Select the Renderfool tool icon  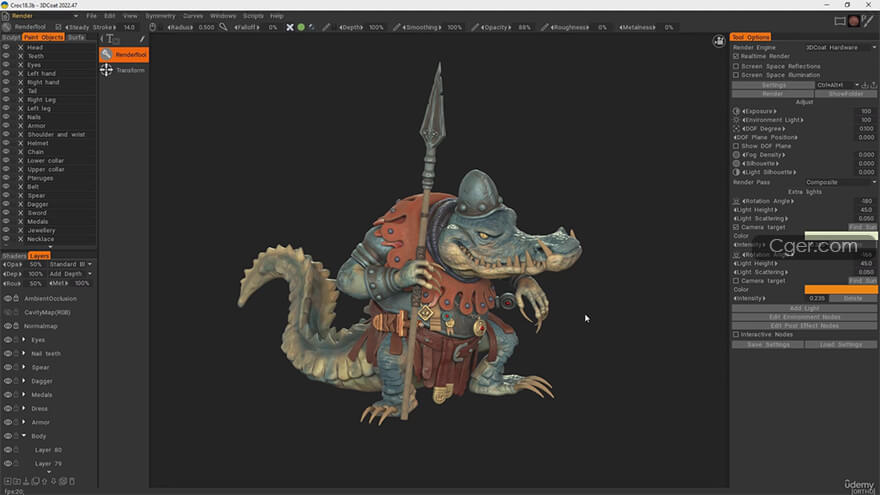107,54
